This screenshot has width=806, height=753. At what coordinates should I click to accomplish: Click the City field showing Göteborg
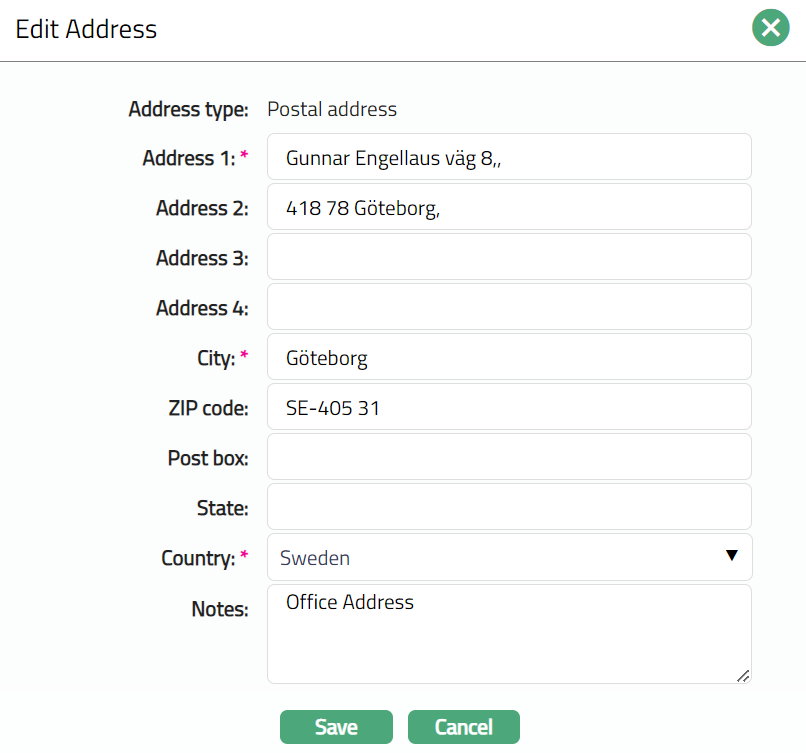point(508,357)
